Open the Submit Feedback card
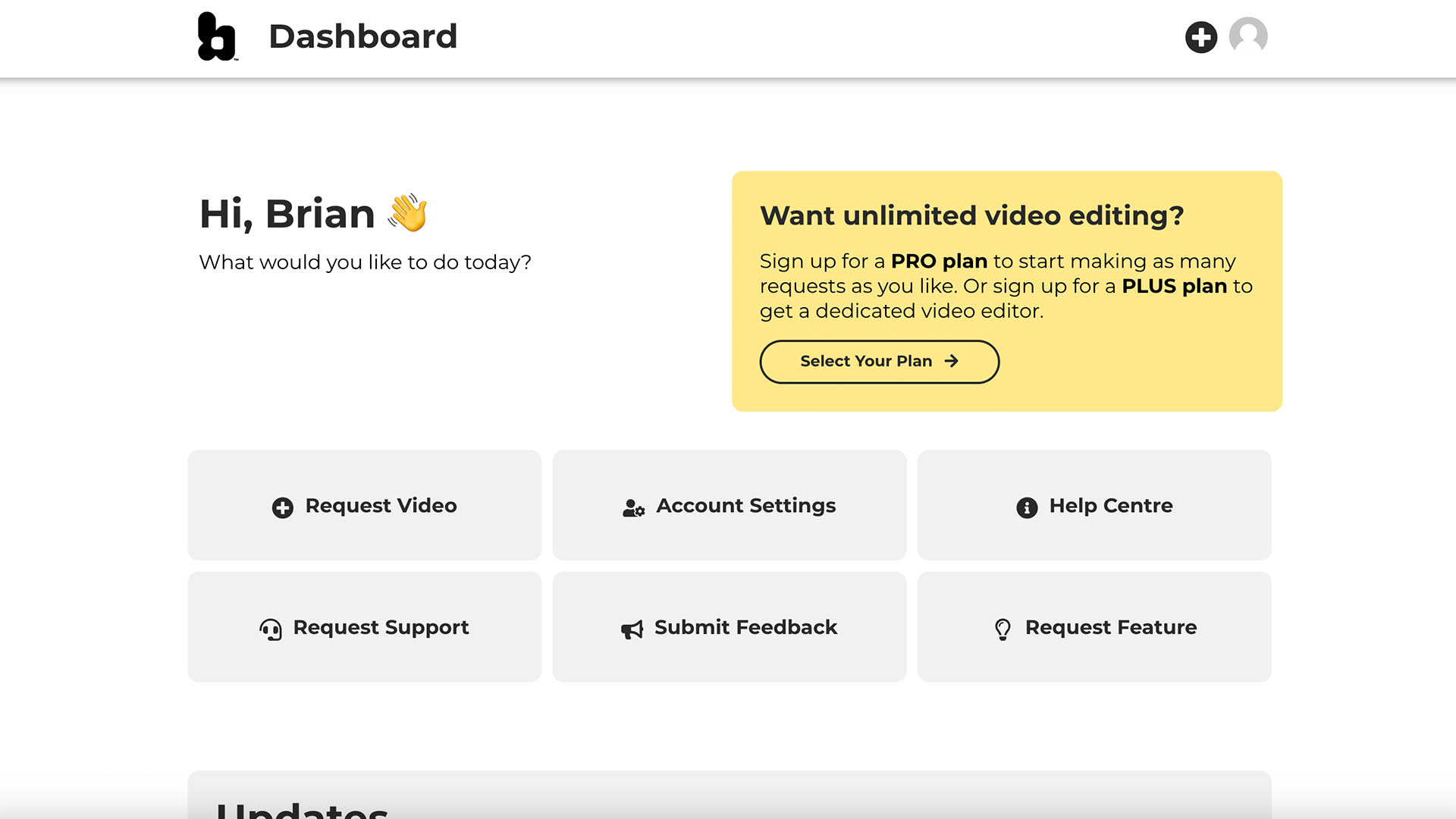Screen dimensions: 1456x819 [730, 627]
